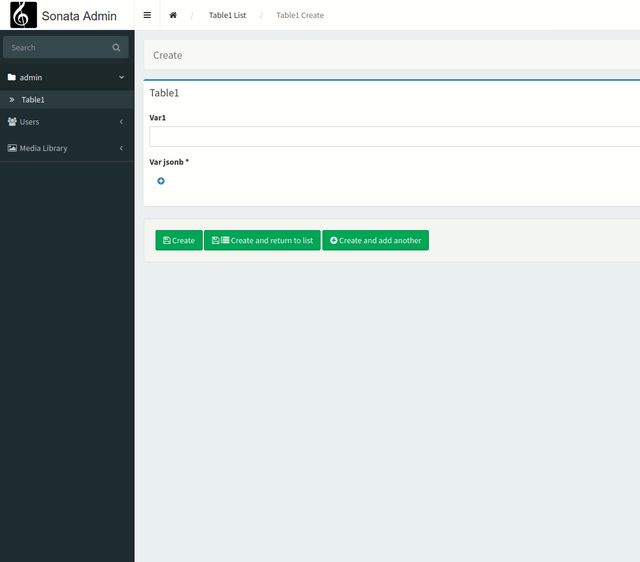The image size is (640, 562).
Task: Click the green Create button
Action: click(x=179, y=240)
